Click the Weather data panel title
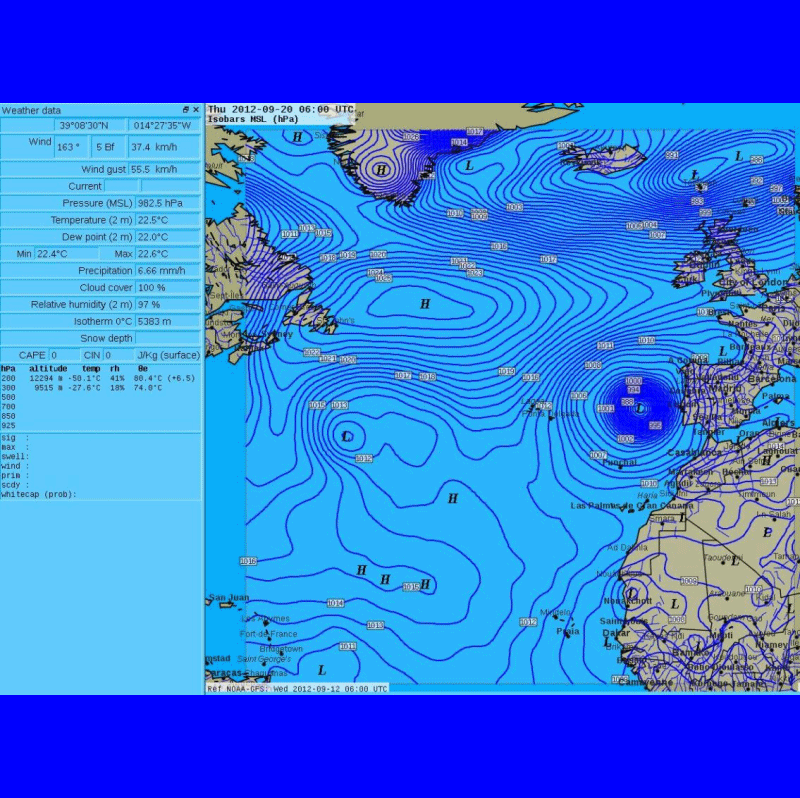Viewport: 800px width, 798px height. tap(32, 110)
